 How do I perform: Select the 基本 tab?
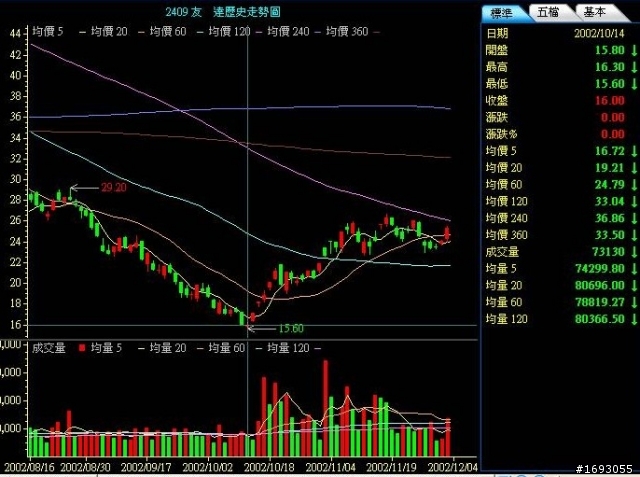(594, 12)
